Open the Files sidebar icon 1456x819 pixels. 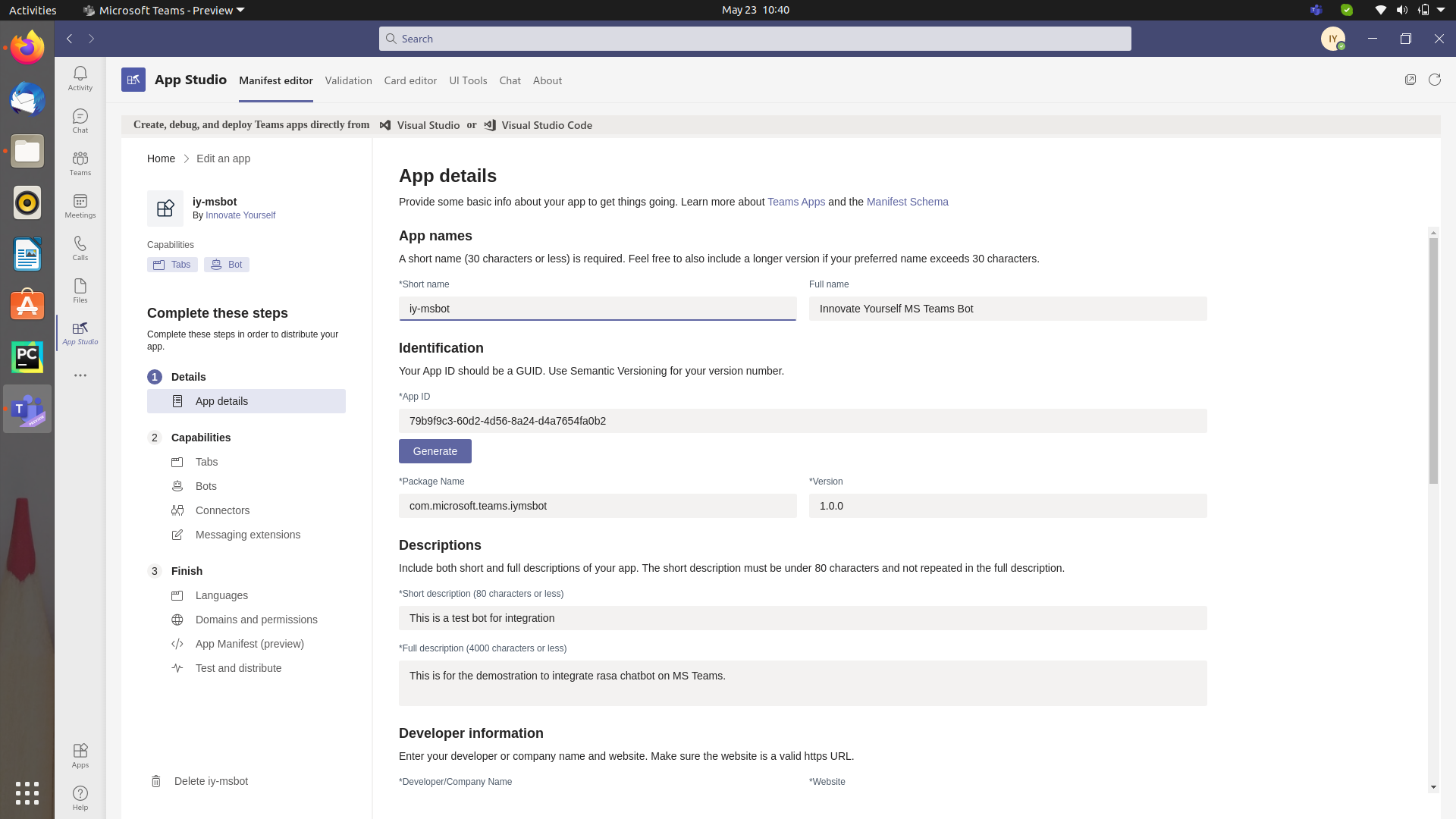pyautogui.click(x=80, y=290)
